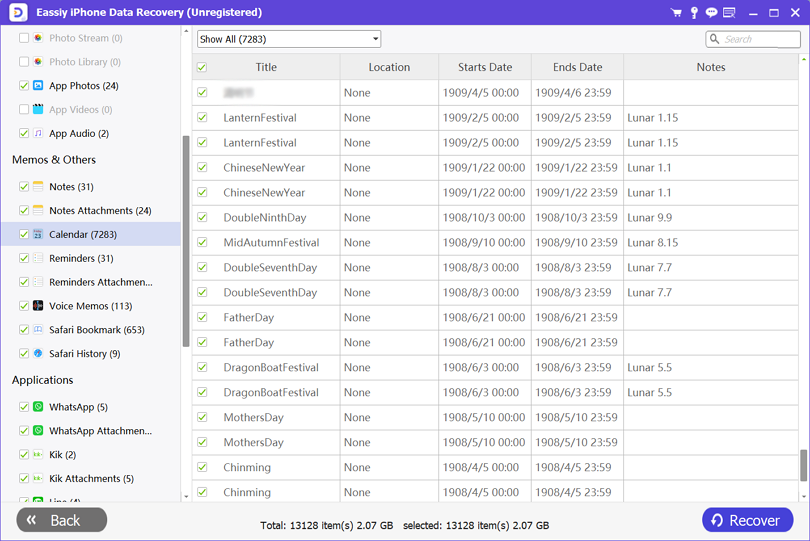This screenshot has height=541, width=810.
Task: Click the Calendar category icon
Action: (38, 234)
